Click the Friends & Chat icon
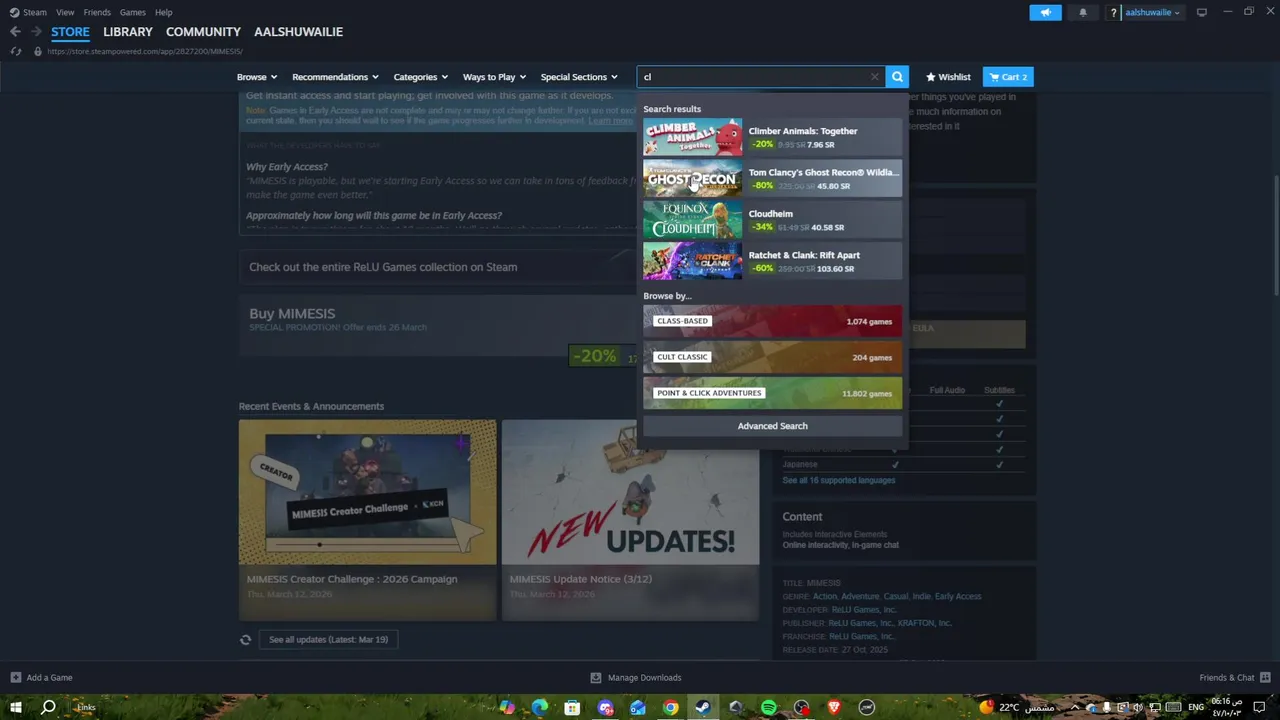This screenshot has width=1280, height=720. tap(1265, 677)
